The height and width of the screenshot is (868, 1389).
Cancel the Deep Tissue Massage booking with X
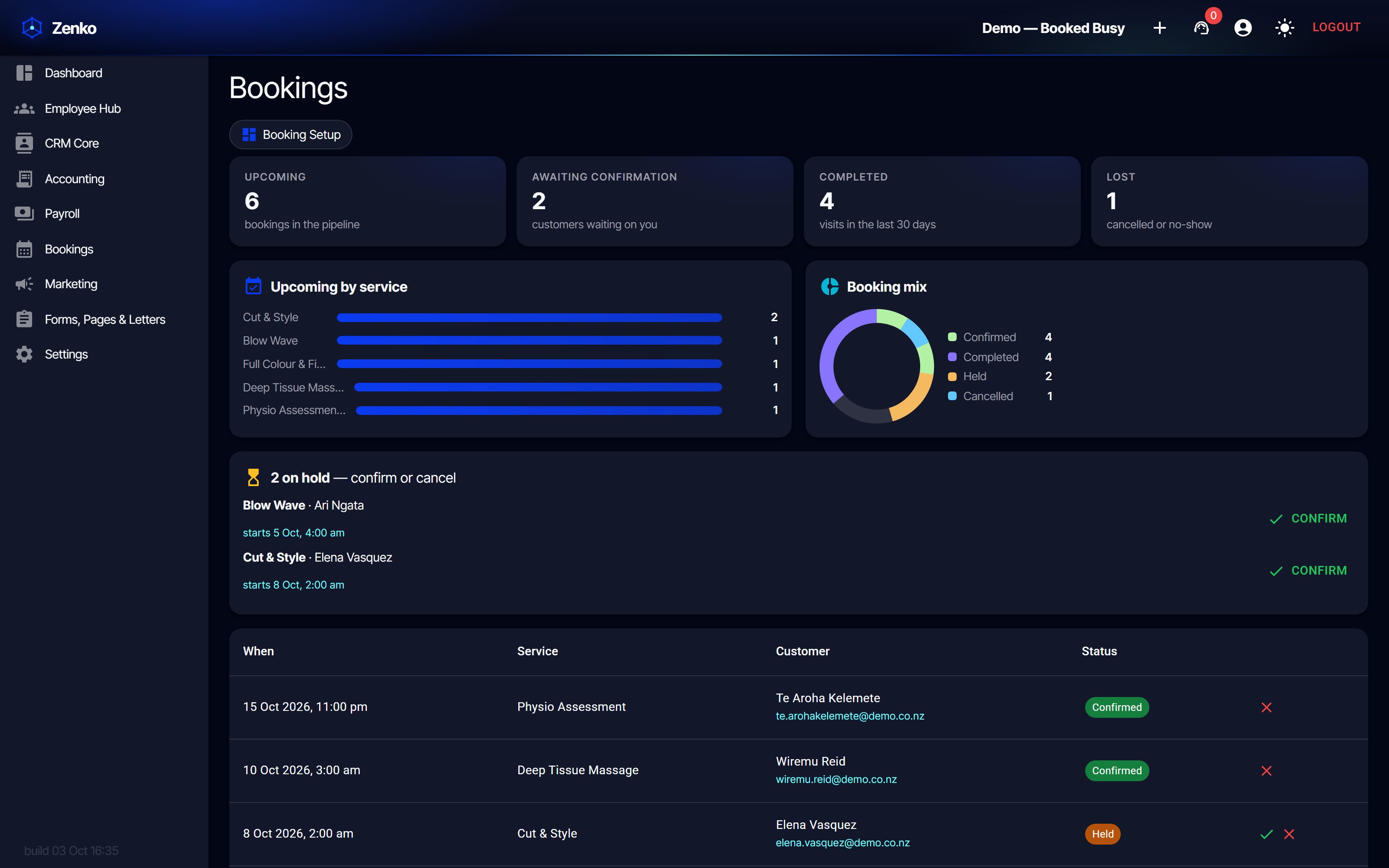(1267, 770)
